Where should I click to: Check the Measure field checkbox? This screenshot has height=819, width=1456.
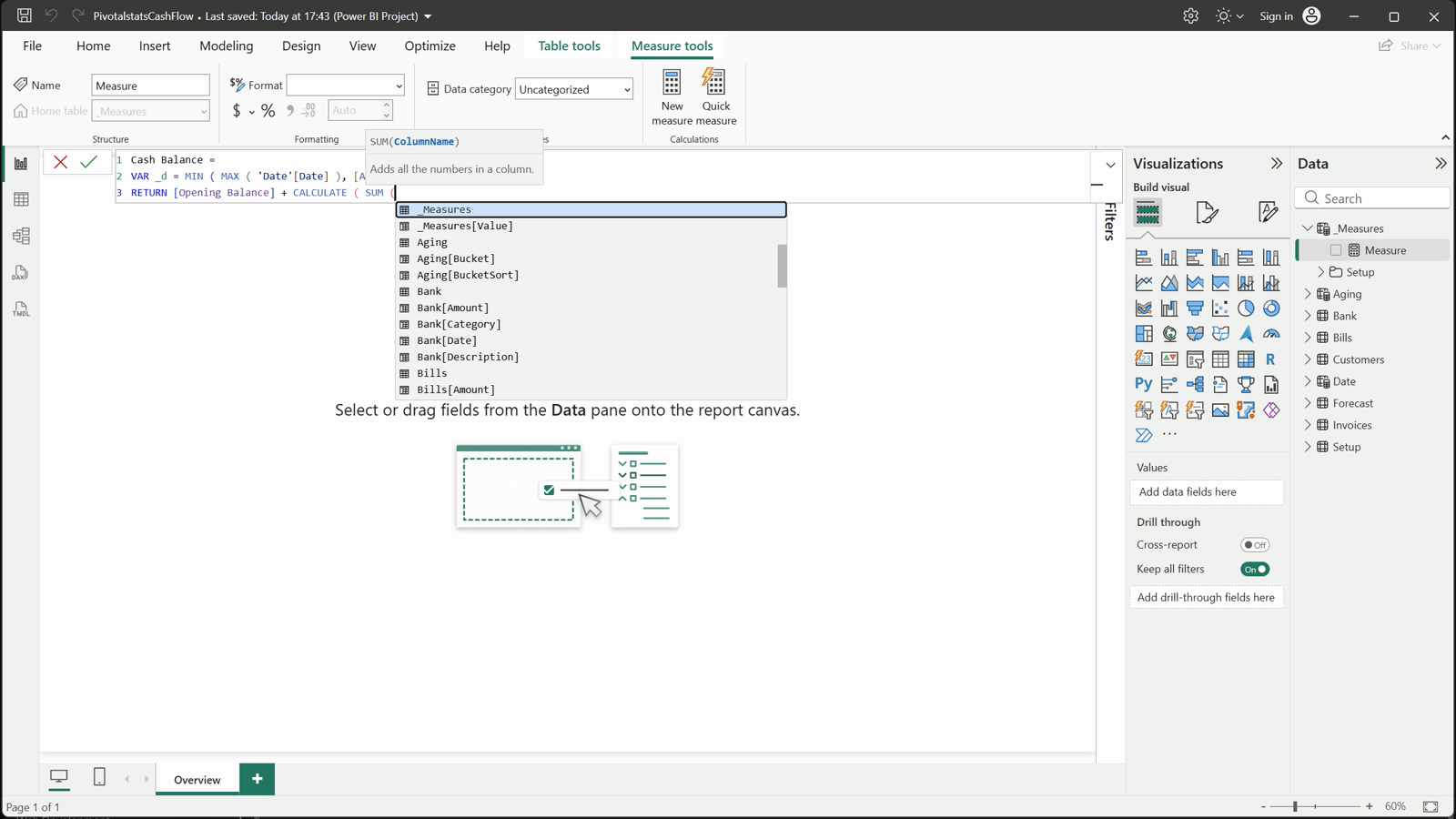[1336, 250]
